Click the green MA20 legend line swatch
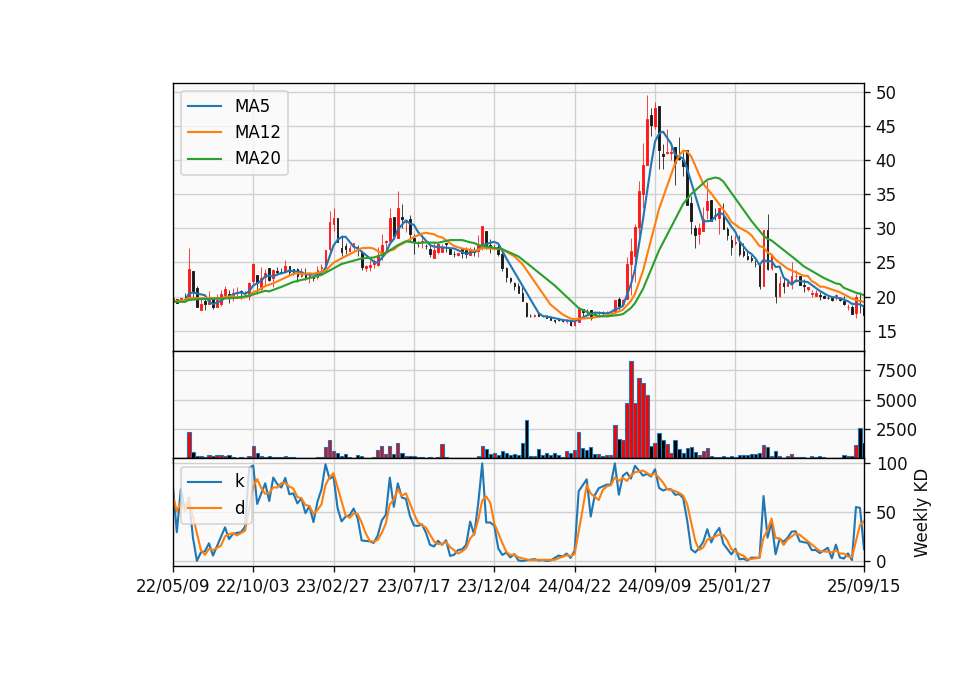The width and height of the screenshot is (960, 690). (x=204, y=158)
